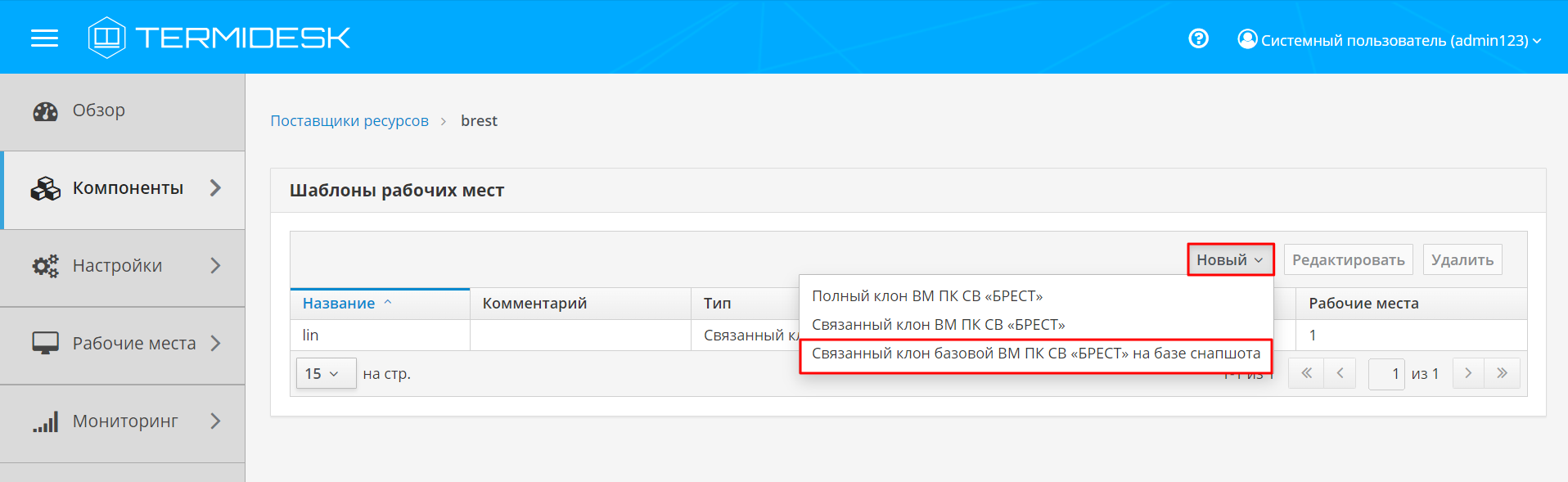Click the Настройки gears icon
This screenshot has width=1568, height=482.
[45, 266]
